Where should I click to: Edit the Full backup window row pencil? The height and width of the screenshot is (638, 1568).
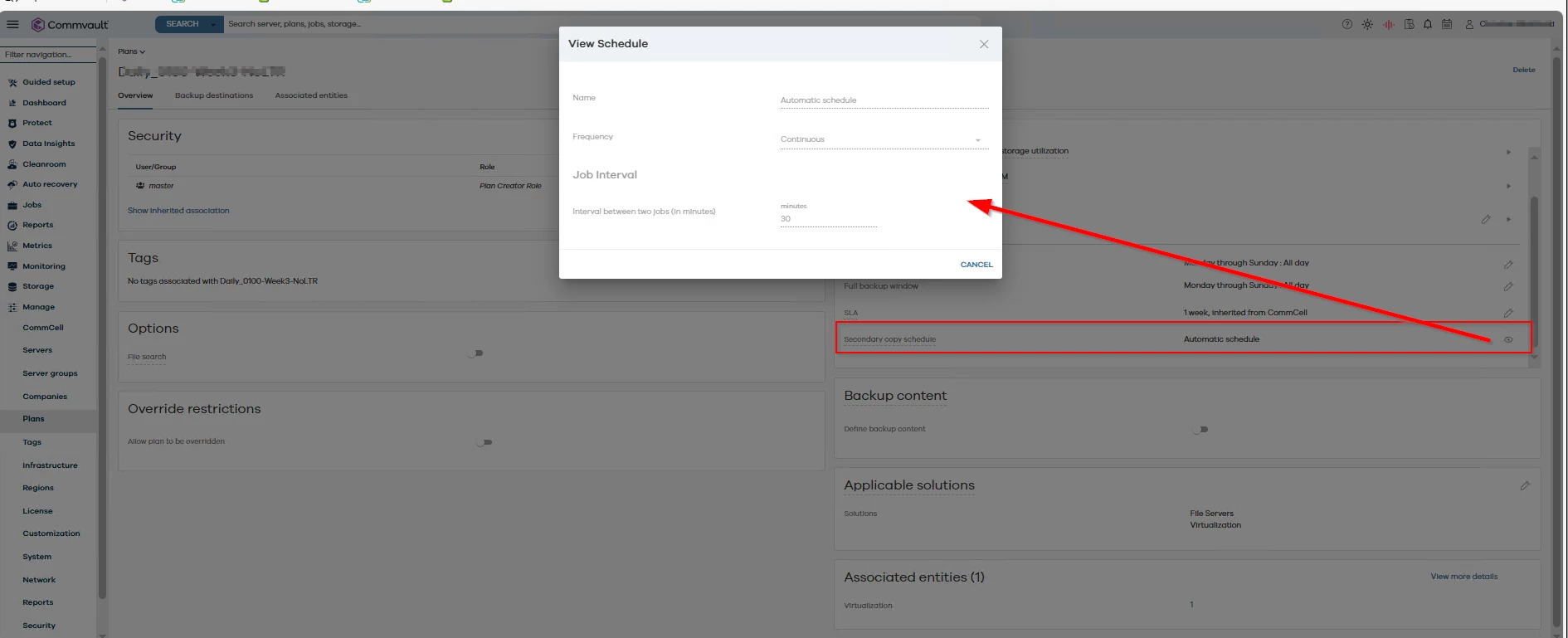(x=1508, y=286)
